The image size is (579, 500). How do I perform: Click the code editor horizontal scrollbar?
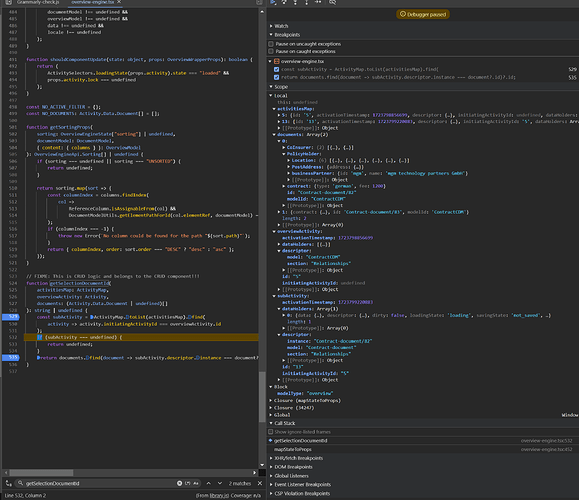click(x=41, y=473)
